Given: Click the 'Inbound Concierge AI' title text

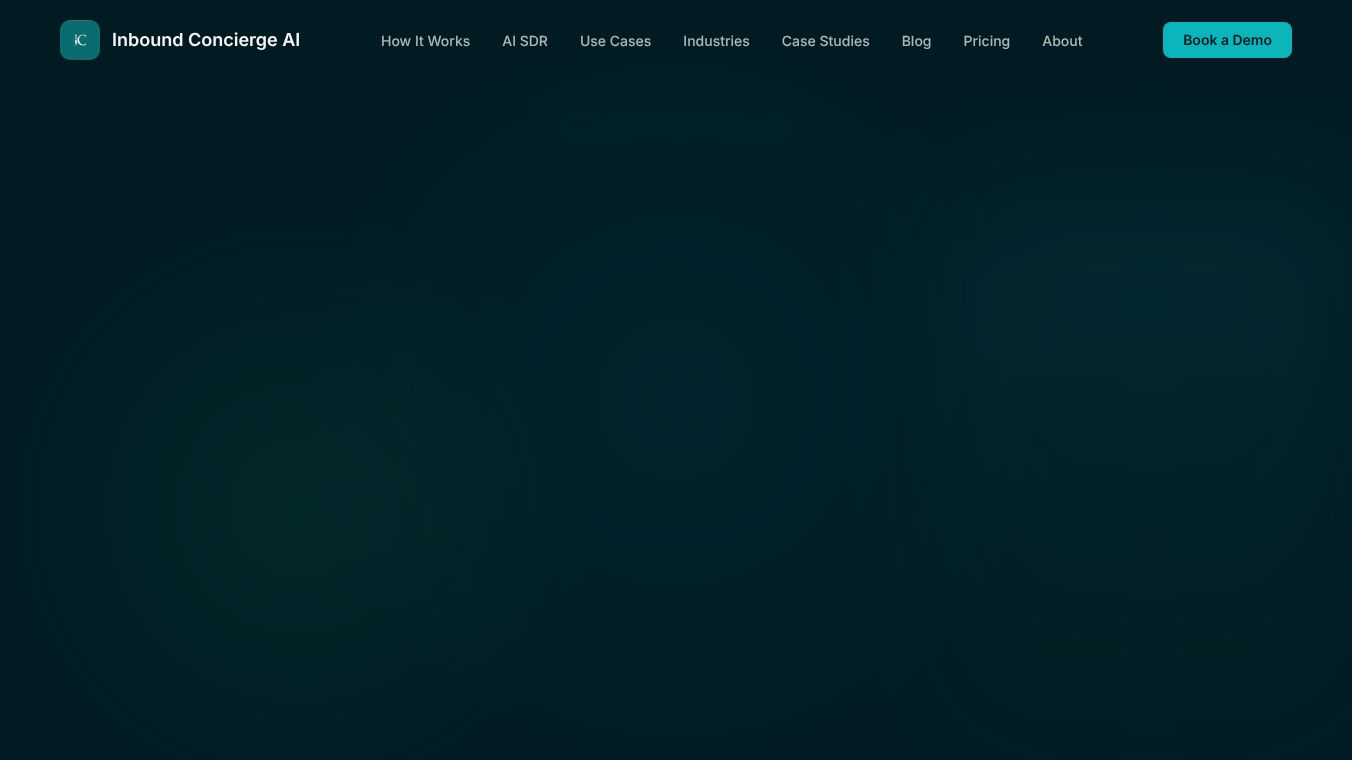Looking at the screenshot, I should (206, 40).
